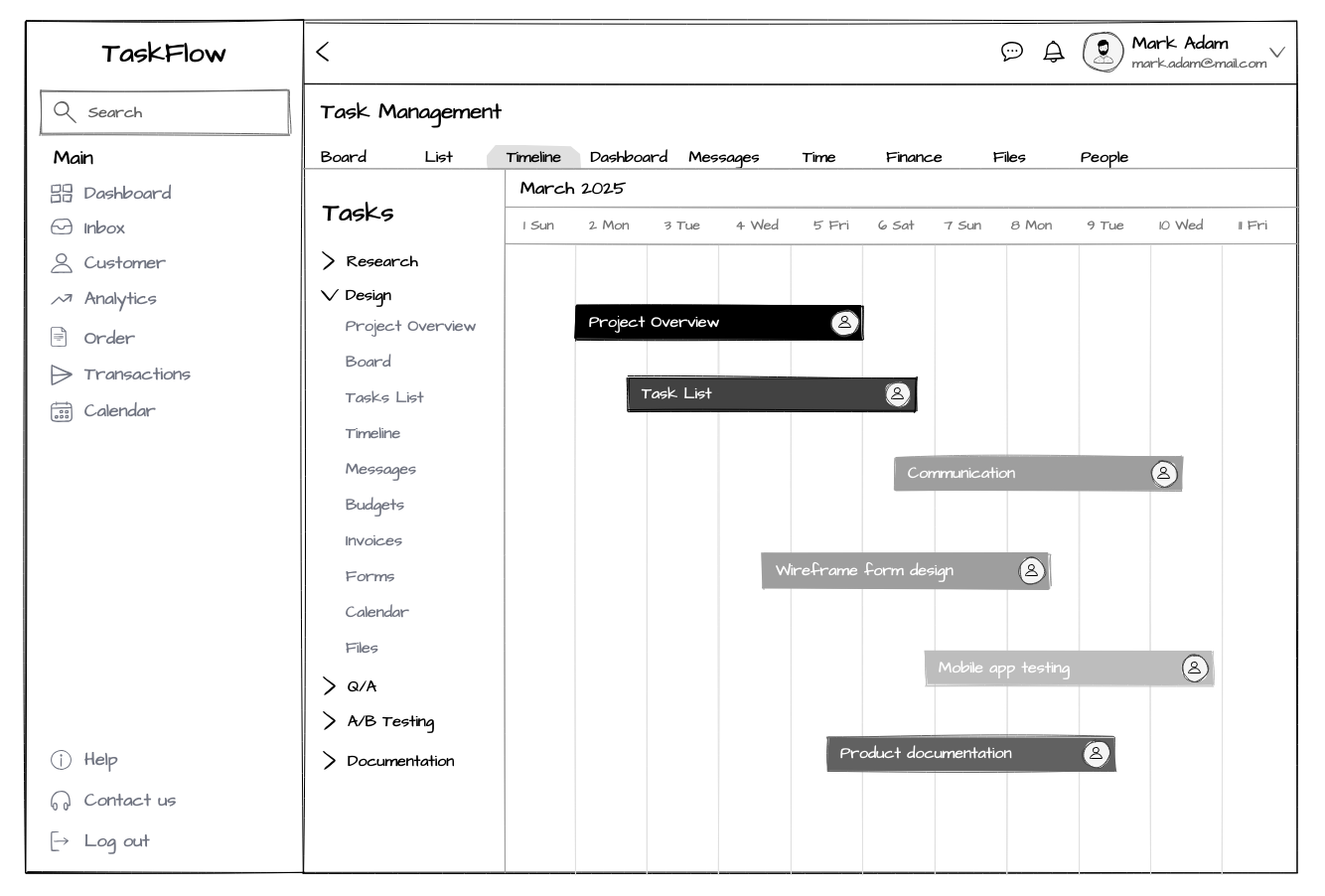Image resolution: width=1325 pixels, height=896 pixels.
Task: Expand the user account dropdown chevron
Action: pos(1277,53)
